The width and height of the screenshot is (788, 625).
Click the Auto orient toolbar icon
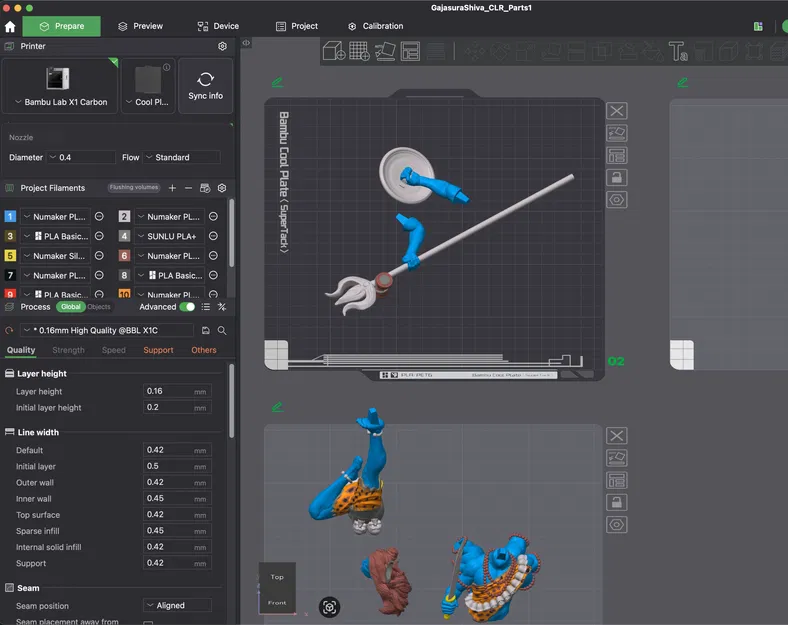point(385,51)
